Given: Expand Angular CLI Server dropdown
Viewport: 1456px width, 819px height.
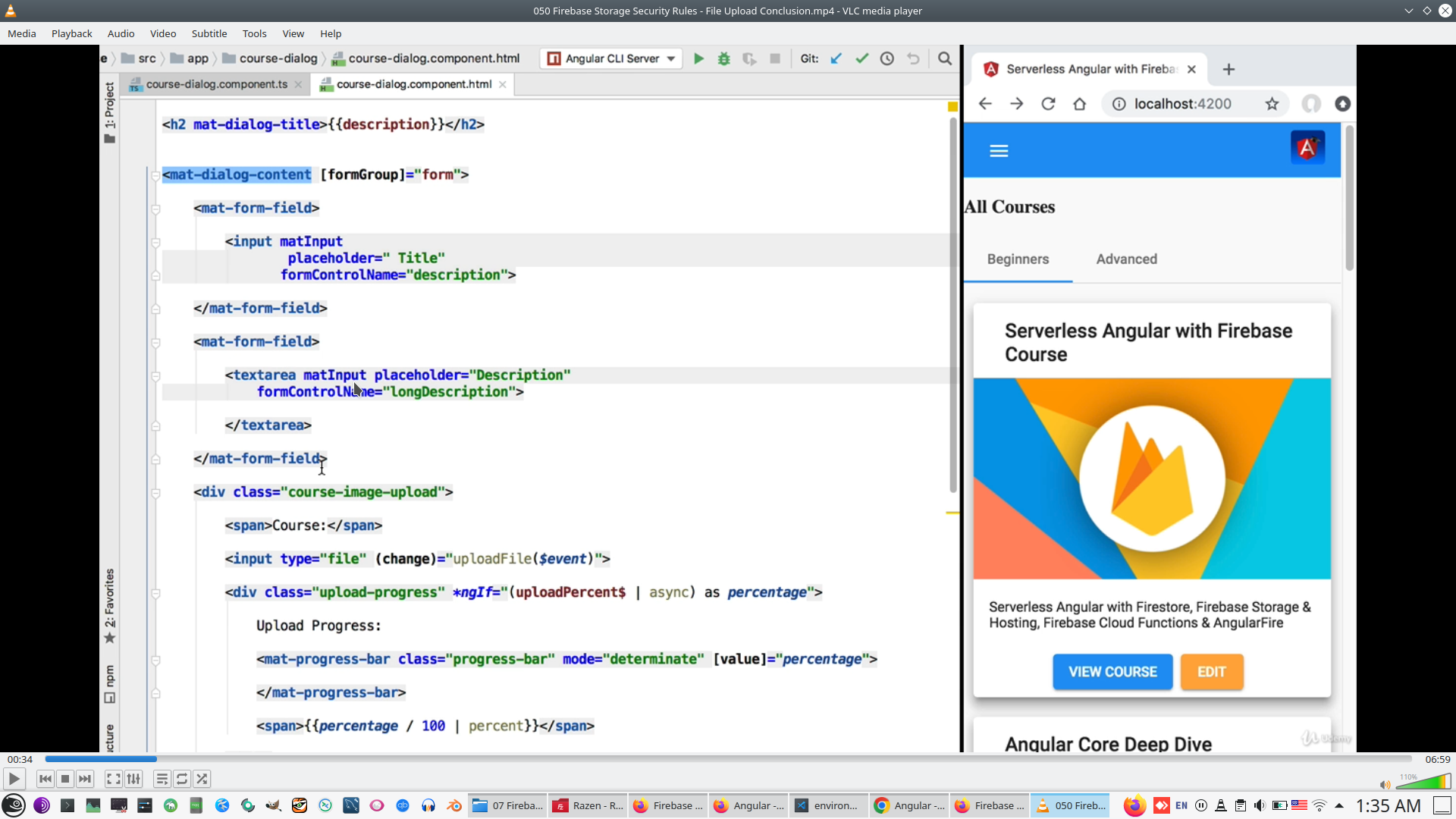Looking at the screenshot, I should pos(671,58).
